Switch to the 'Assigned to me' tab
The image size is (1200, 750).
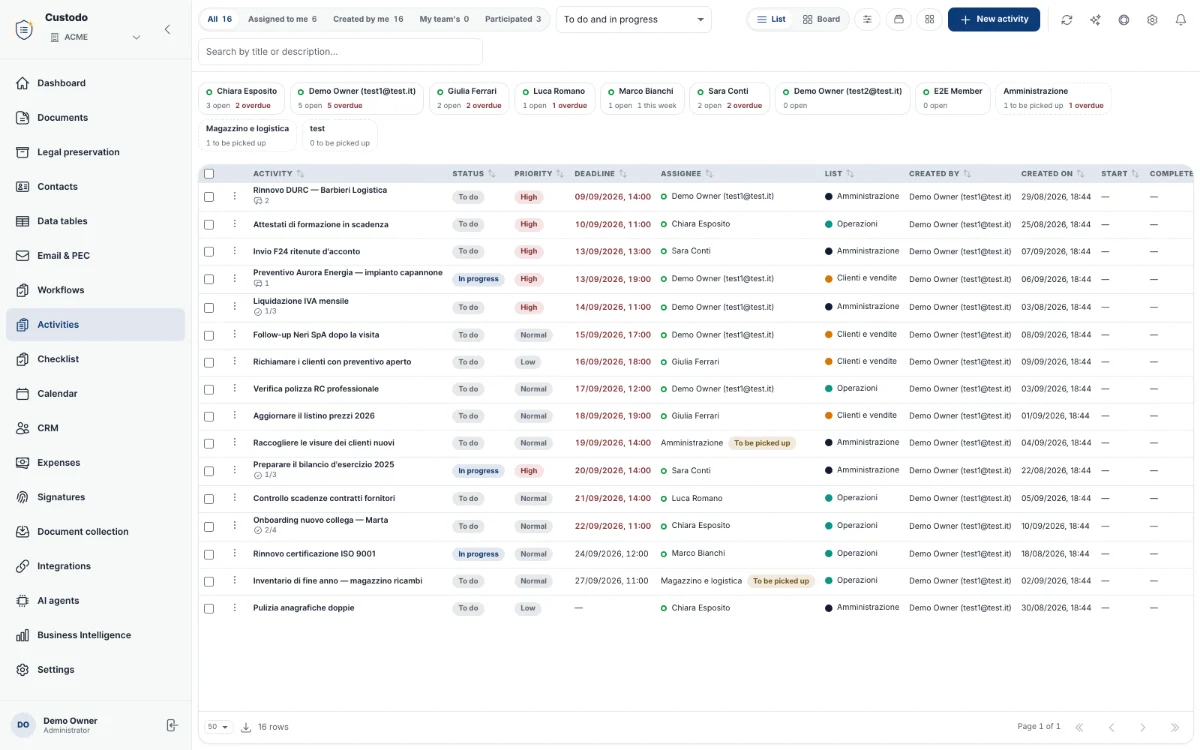[x=282, y=19]
